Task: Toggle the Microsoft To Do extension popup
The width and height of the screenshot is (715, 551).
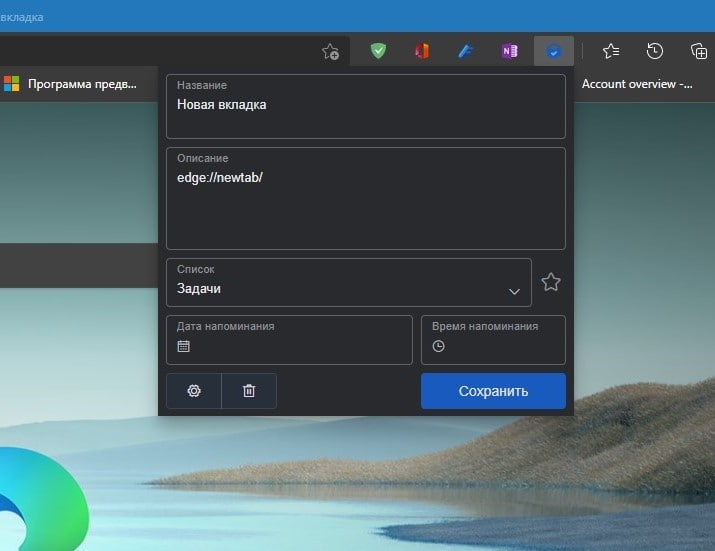Action: tap(554, 51)
